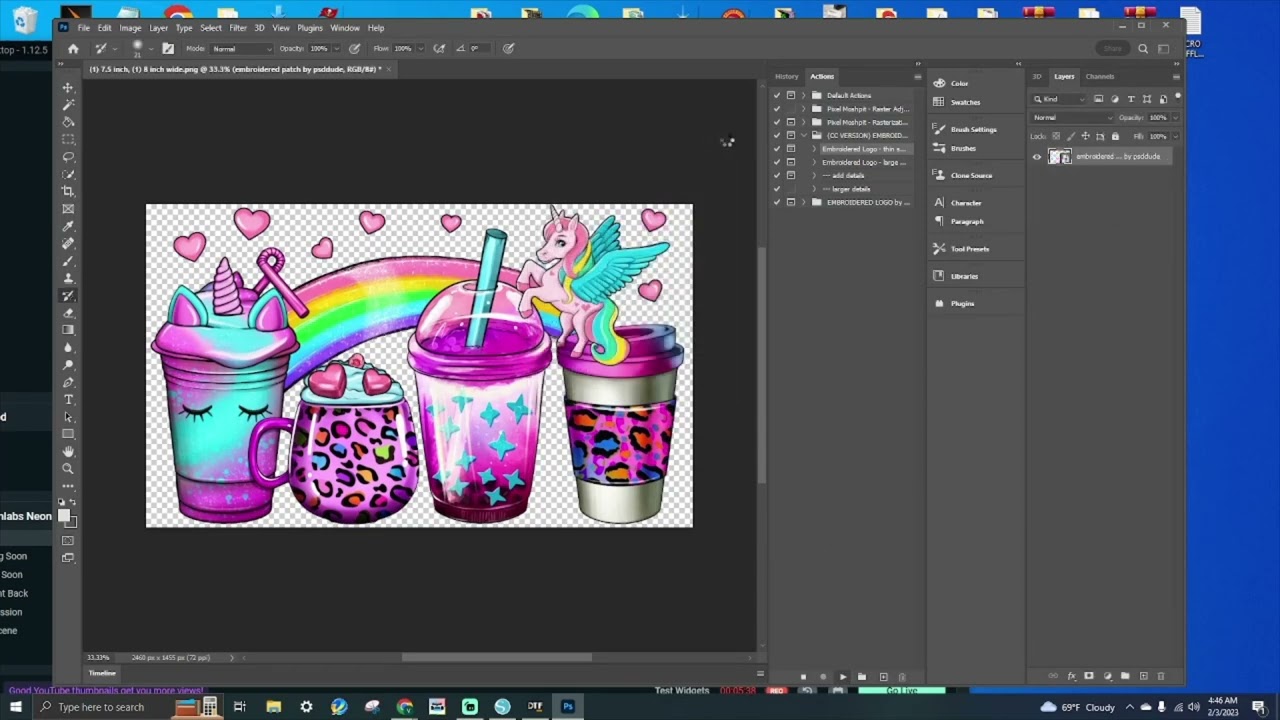Open the Tool Presets panel

pyautogui.click(x=969, y=249)
